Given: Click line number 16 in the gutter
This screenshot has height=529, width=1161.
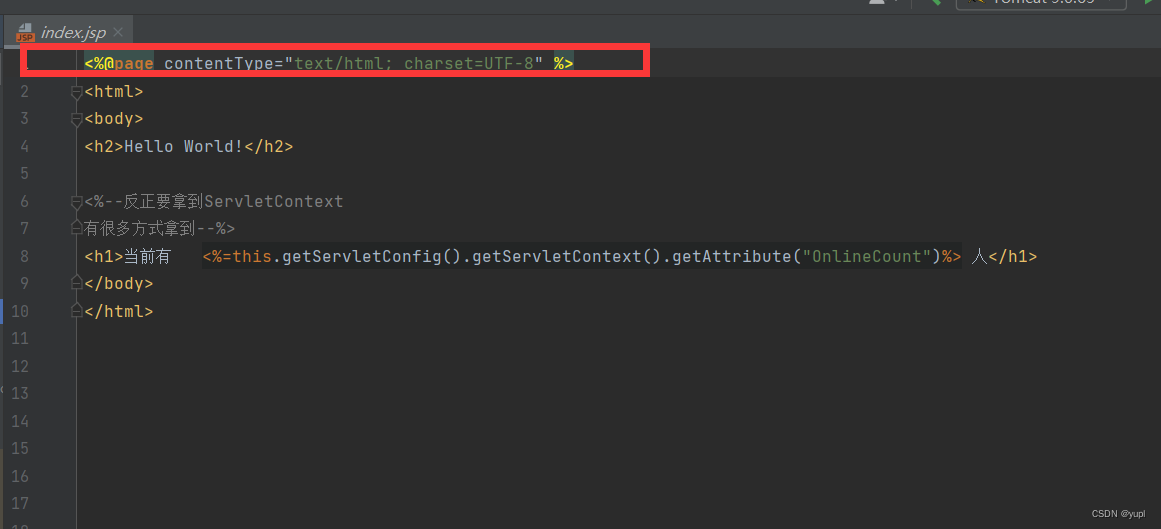Looking at the screenshot, I should coord(20,476).
